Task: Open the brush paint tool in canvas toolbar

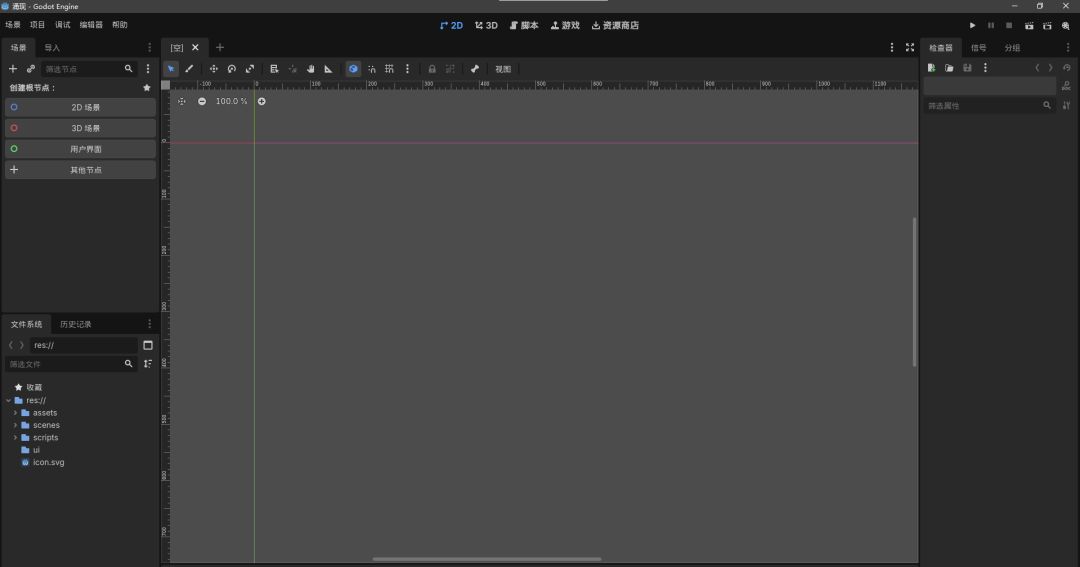Action: [189, 69]
